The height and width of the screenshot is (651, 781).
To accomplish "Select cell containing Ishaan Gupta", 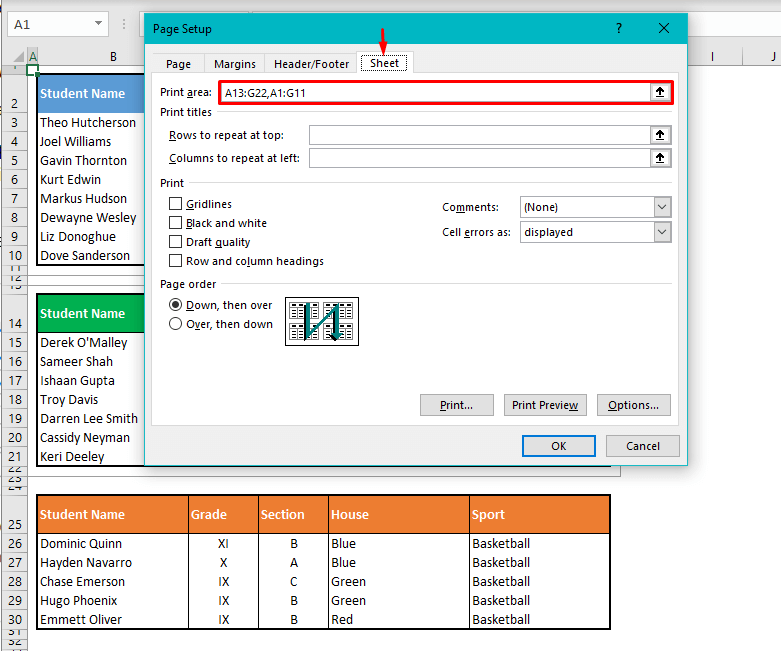I will [x=91, y=381].
